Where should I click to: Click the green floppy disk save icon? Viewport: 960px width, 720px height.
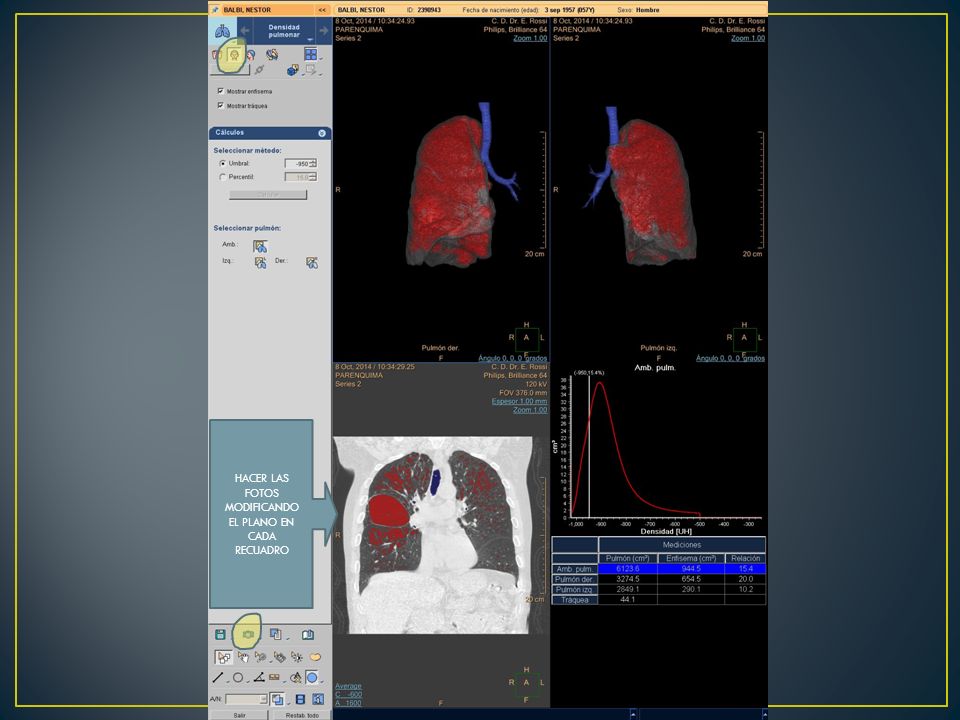(x=220, y=635)
